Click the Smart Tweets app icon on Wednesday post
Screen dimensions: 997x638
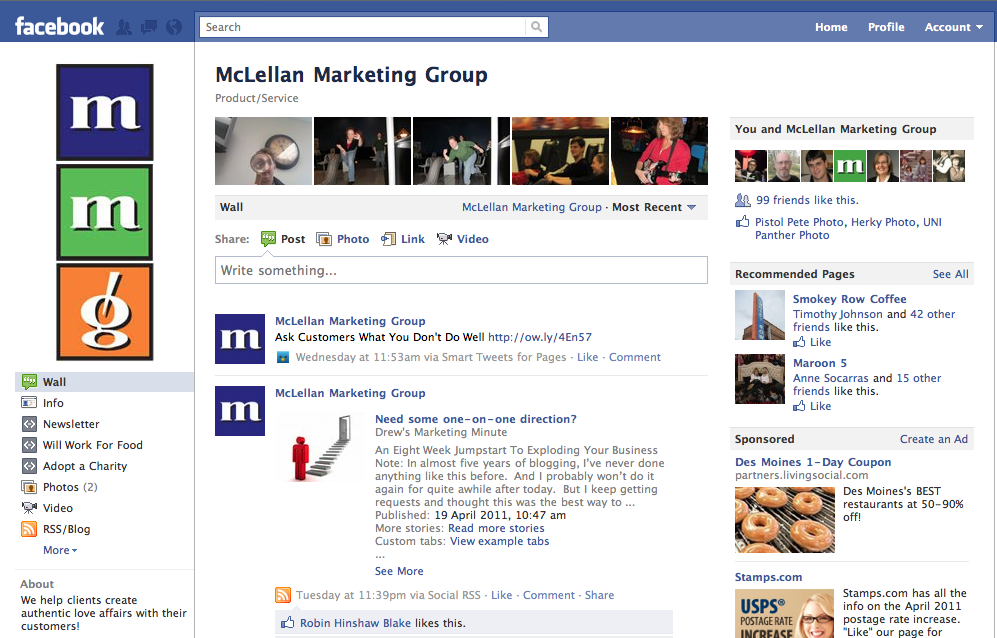click(283, 357)
